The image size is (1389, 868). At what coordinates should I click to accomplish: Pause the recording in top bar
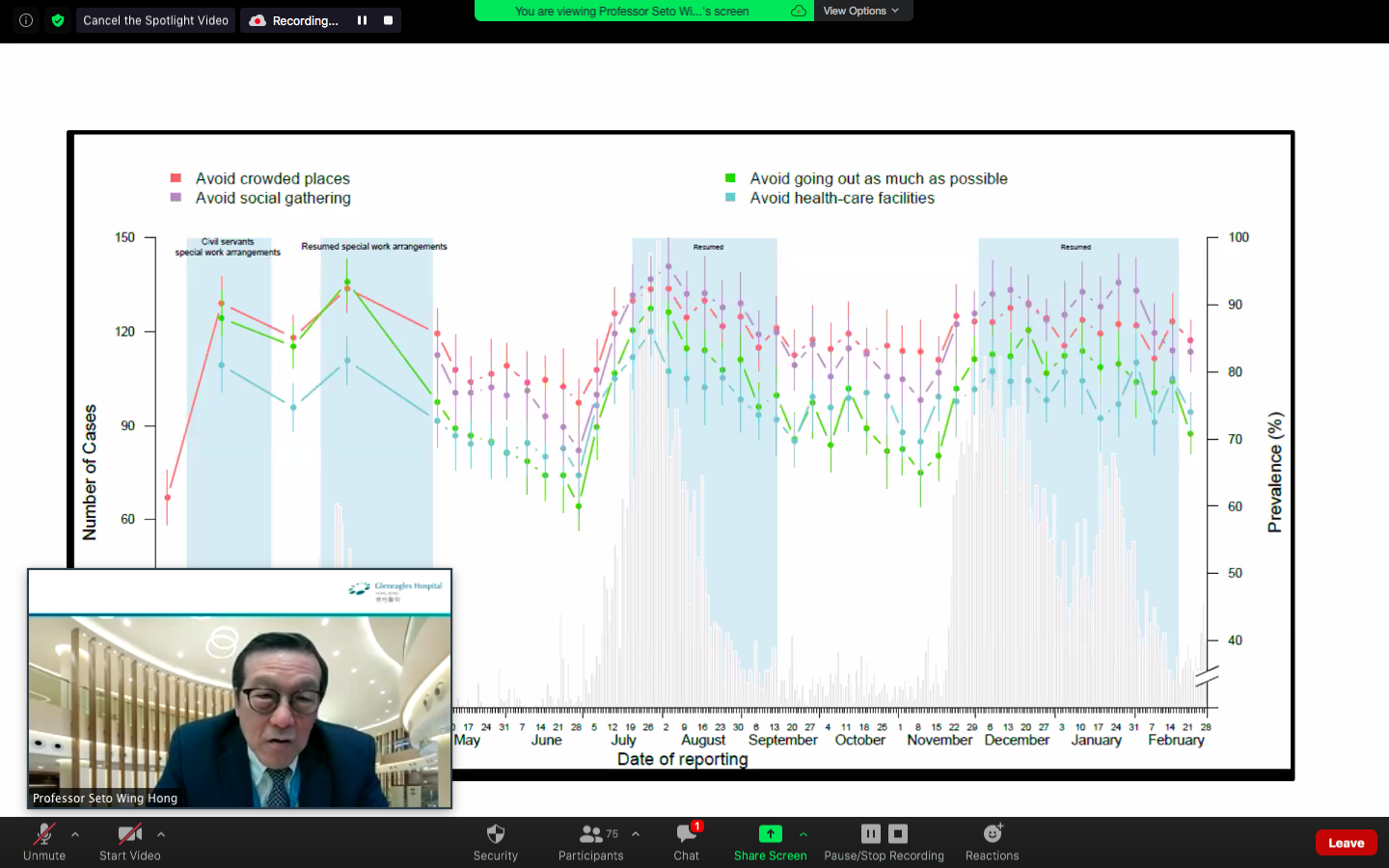[x=362, y=20]
